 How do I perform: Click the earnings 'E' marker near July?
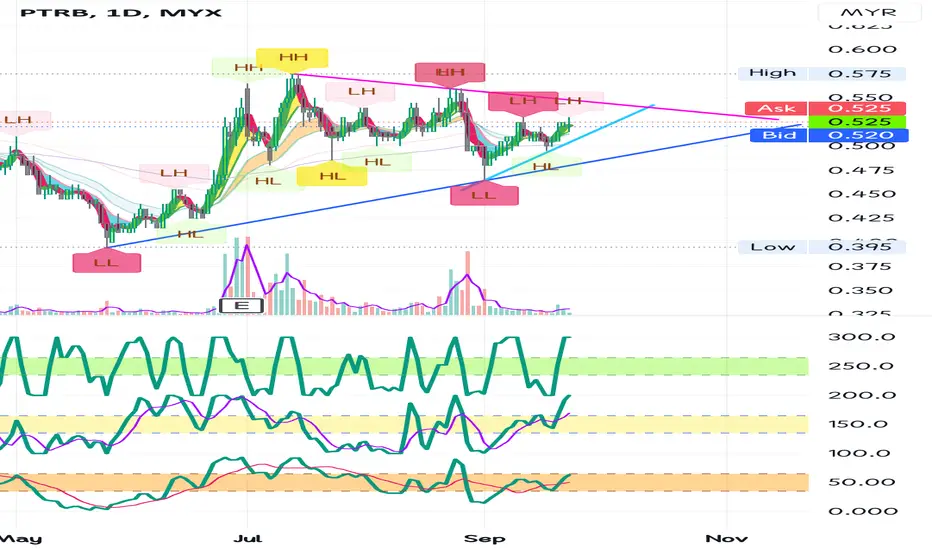241,306
